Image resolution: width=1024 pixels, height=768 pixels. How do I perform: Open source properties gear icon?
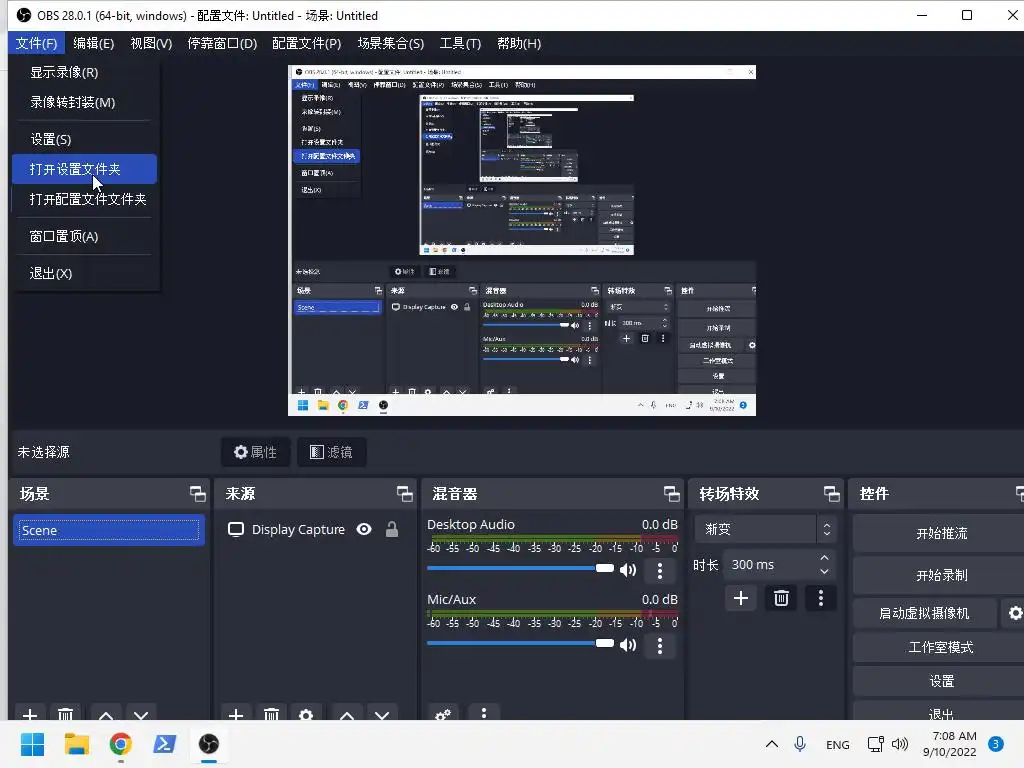pyautogui.click(x=306, y=714)
